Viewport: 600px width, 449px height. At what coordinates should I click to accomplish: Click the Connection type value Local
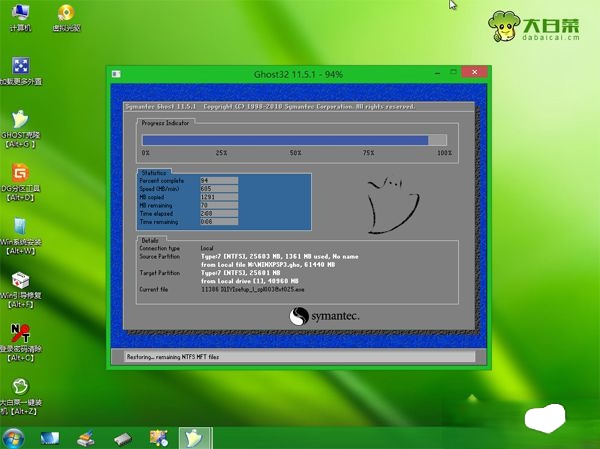tap(207, 248)
